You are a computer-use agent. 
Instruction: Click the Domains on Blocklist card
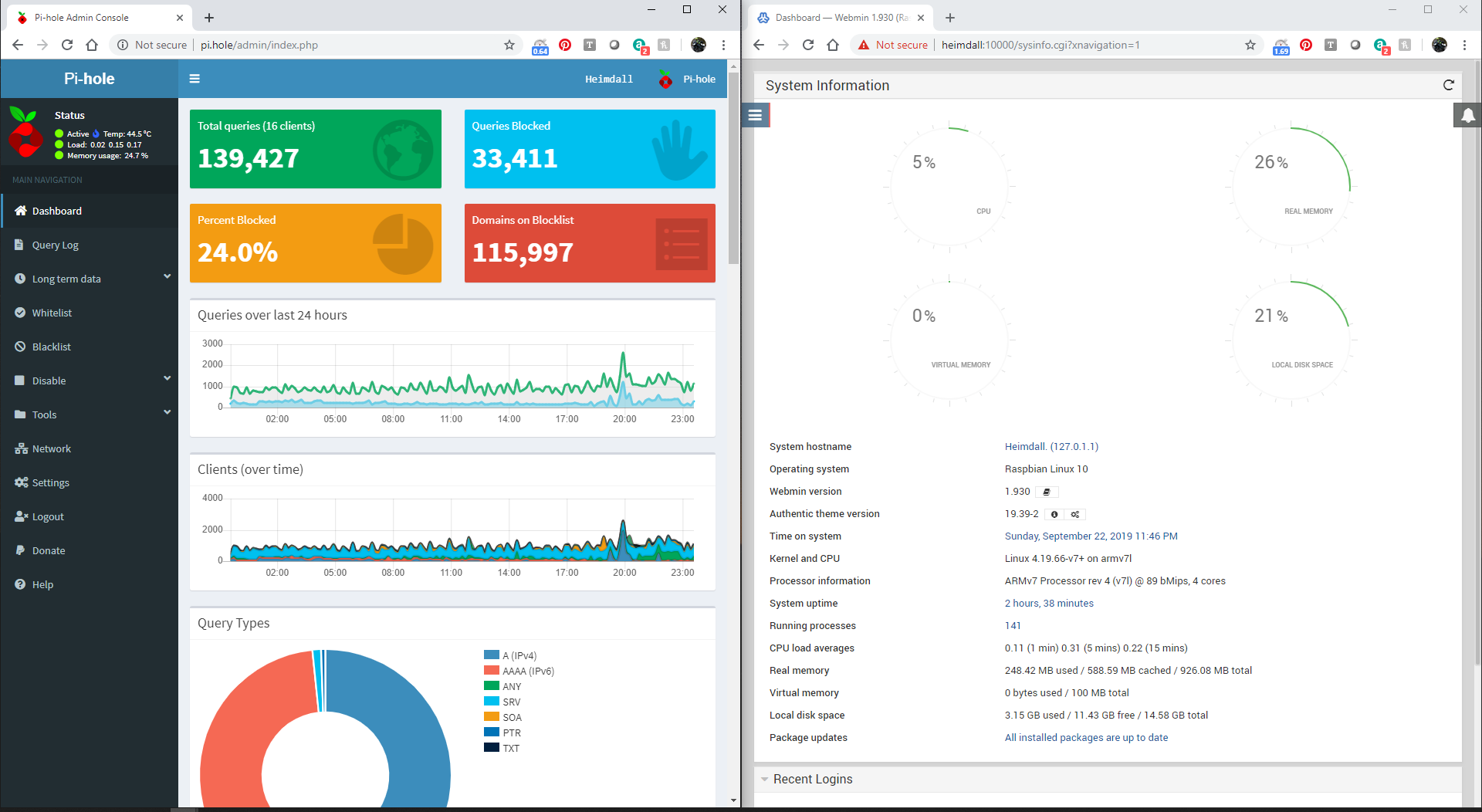click(x=590, y=243)
